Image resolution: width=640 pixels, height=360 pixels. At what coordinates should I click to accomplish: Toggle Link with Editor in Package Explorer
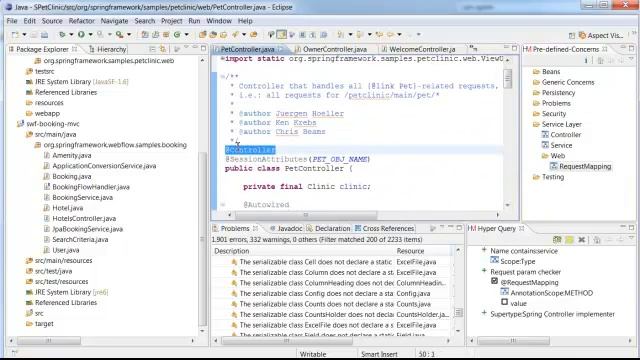click(163, 49)
